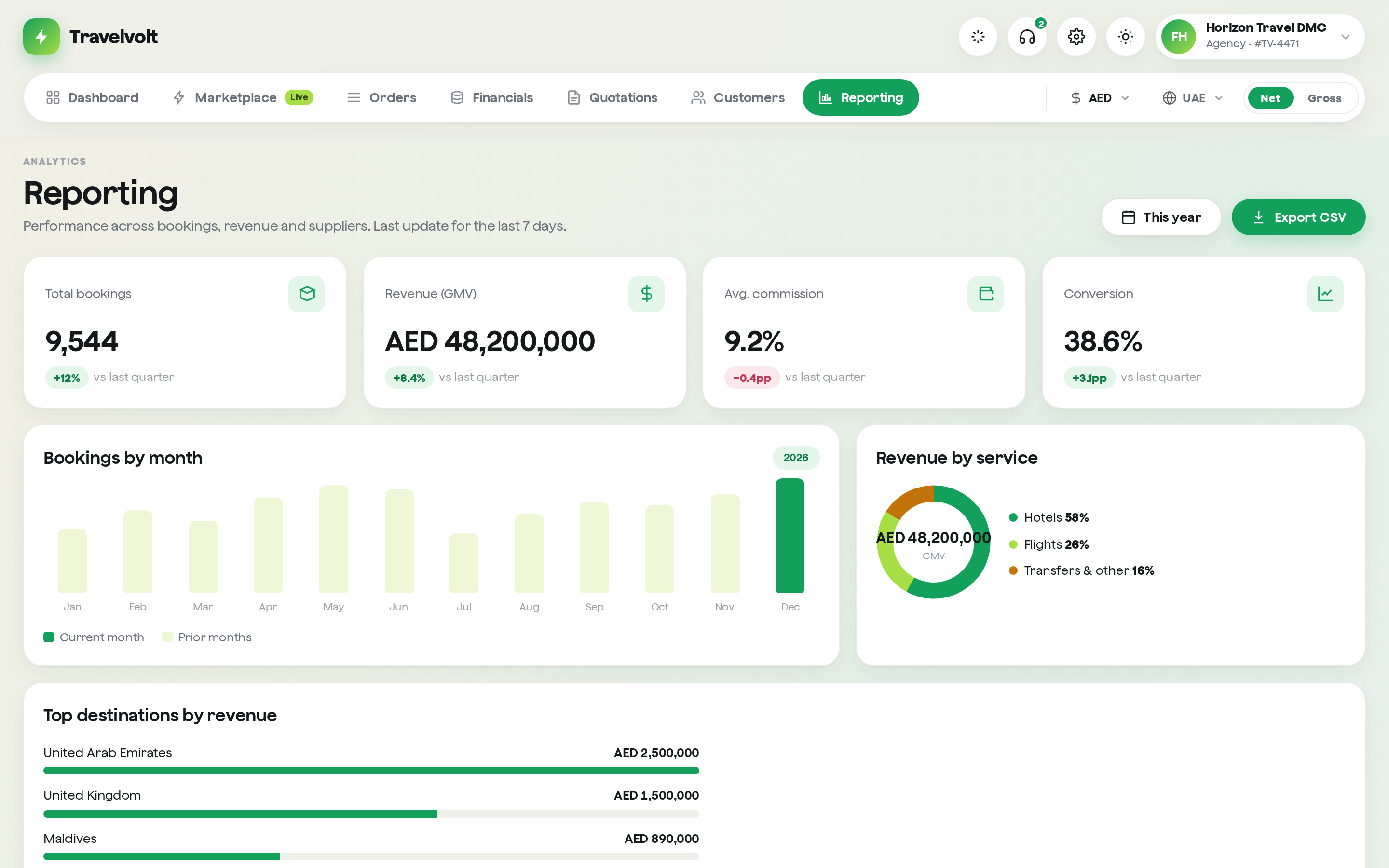Click the Hotels 58% legend dot
The width and height of the screenshot is (1389, 868).
(1013, 518)
